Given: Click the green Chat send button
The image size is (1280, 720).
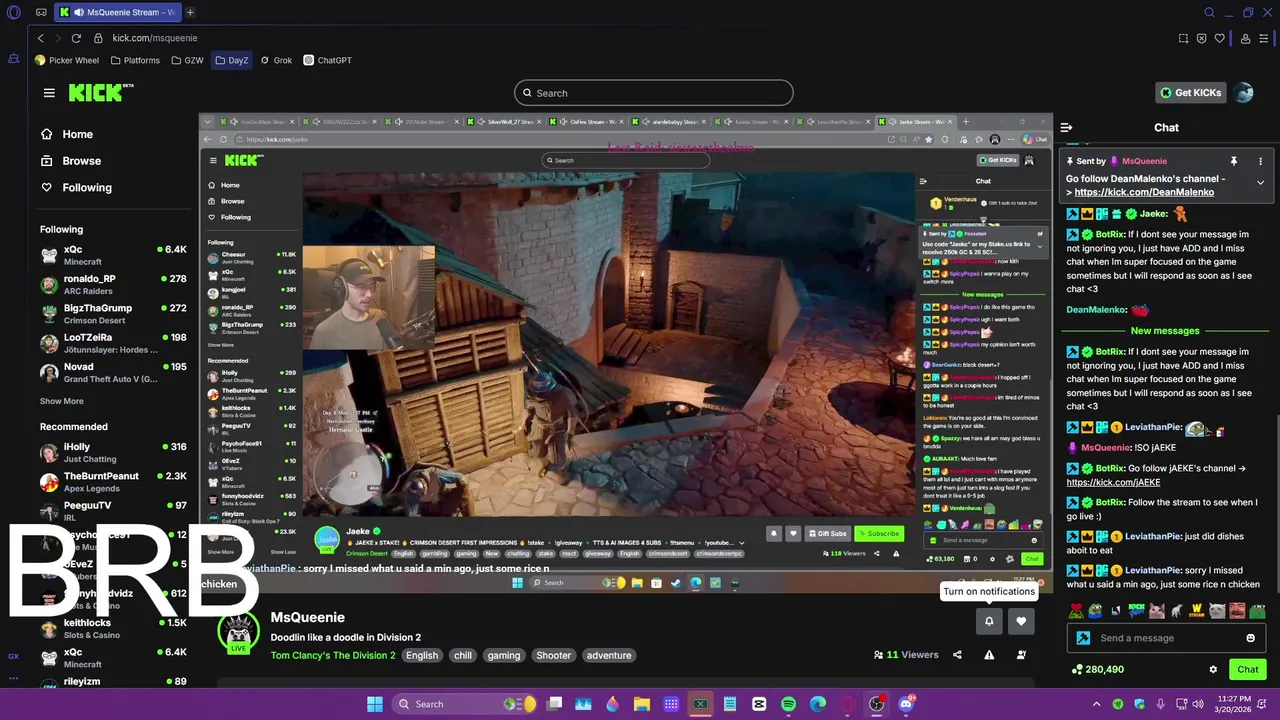Looking at the screenshot, I should pos(1248,670).
